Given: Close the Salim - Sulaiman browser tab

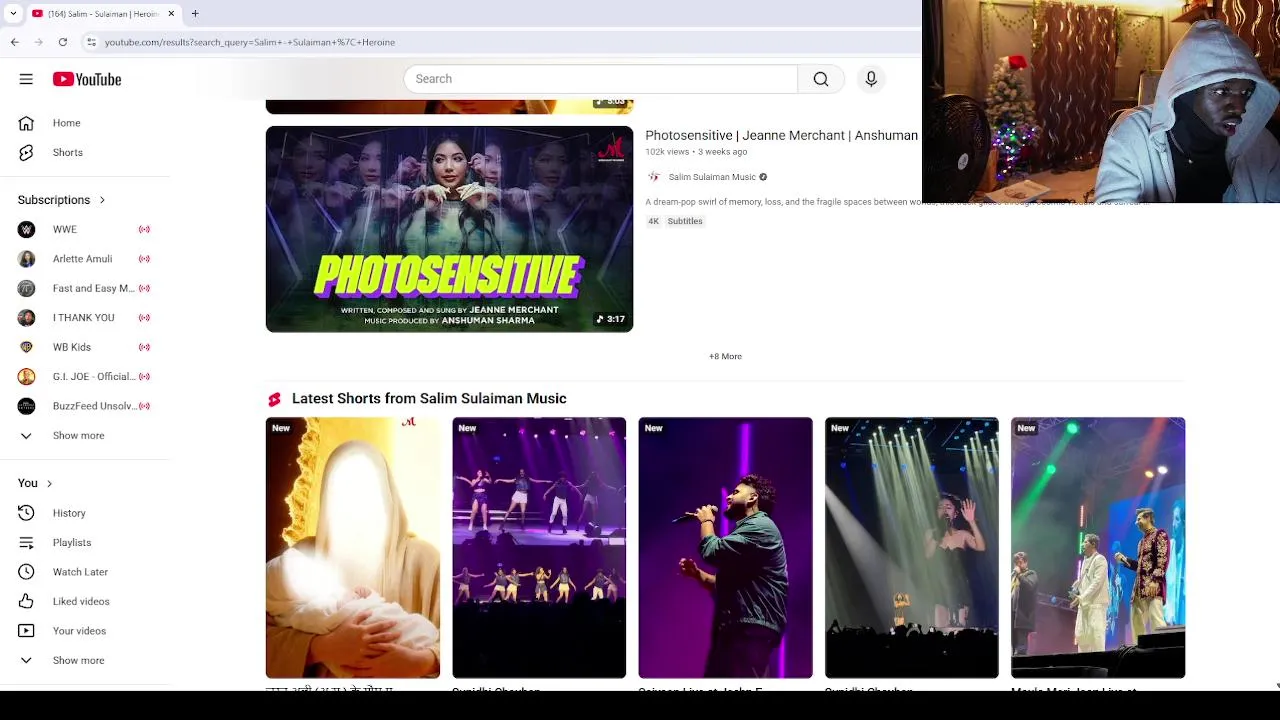Looking at the screenshot, I should pos(171,14).
